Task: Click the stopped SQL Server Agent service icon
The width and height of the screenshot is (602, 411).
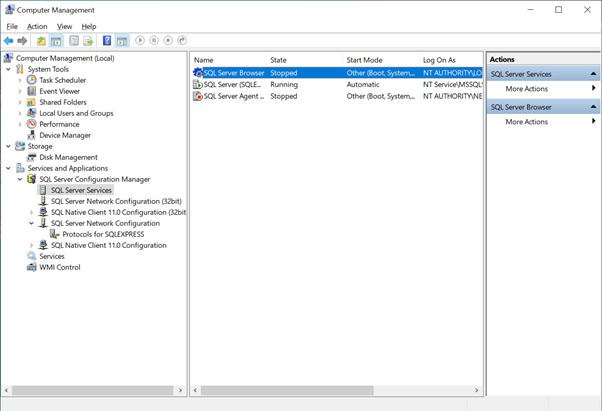Action: [198, 96]
